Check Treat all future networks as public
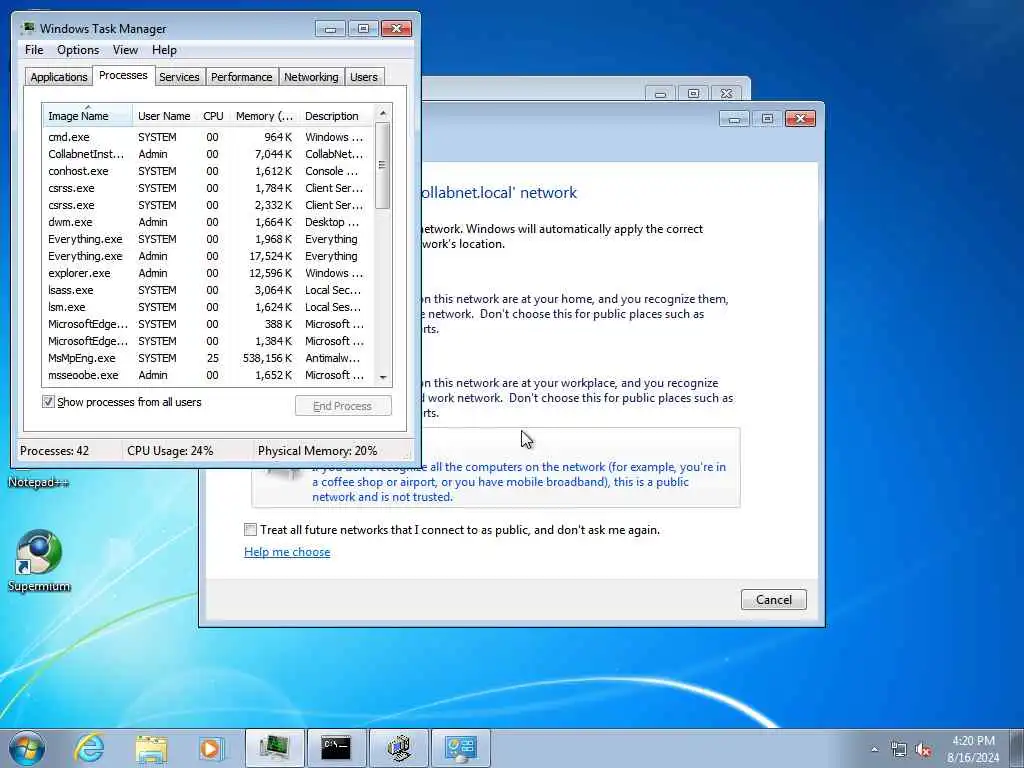Image resolution: width=1024 pixels, height=768 pixels. point(250,530)
